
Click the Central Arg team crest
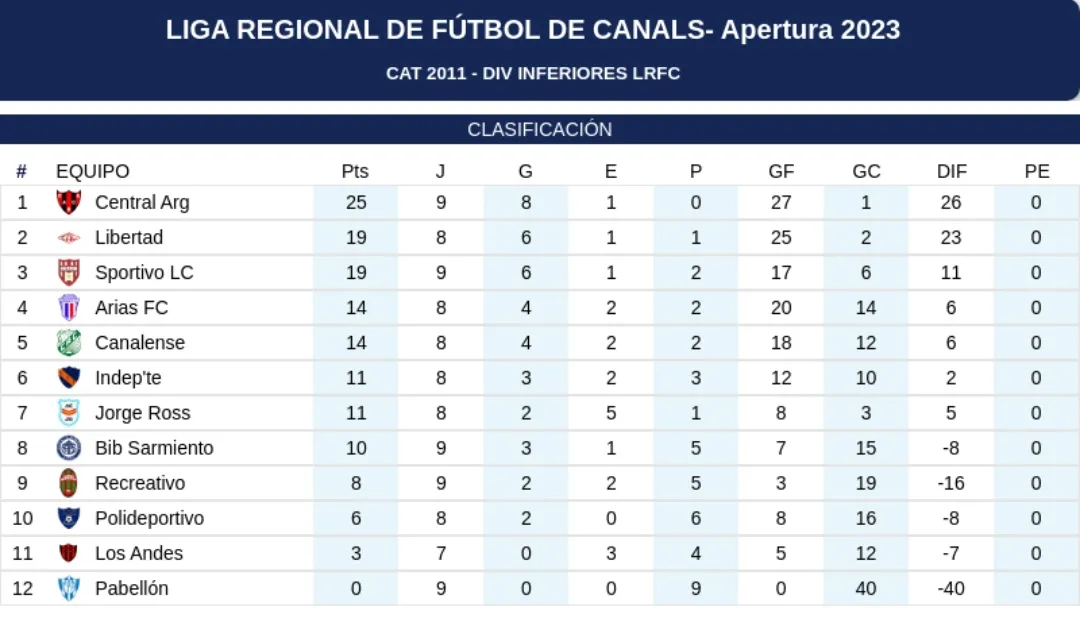(x=68, y=202)
